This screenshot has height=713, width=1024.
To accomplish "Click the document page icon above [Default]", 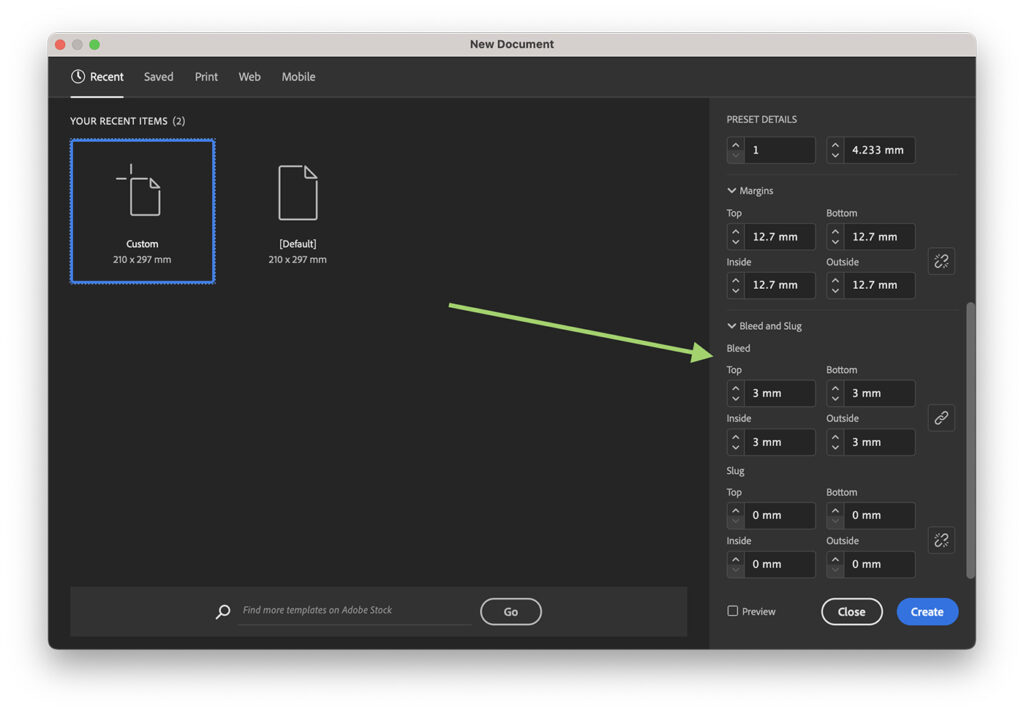I will [x=296, y=192].
